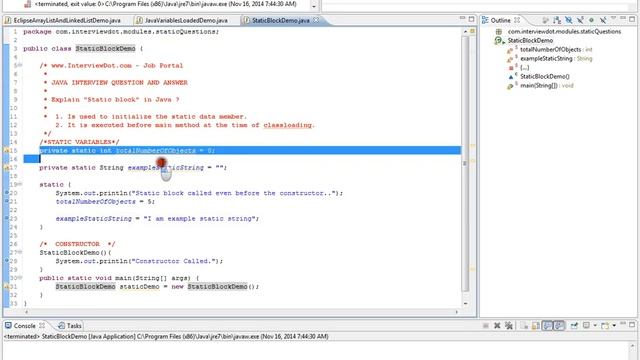Click the class icon beside StaticBlockDemo in Outline
The width and height of the screenshot is (640, 360).
coord(499,40)
